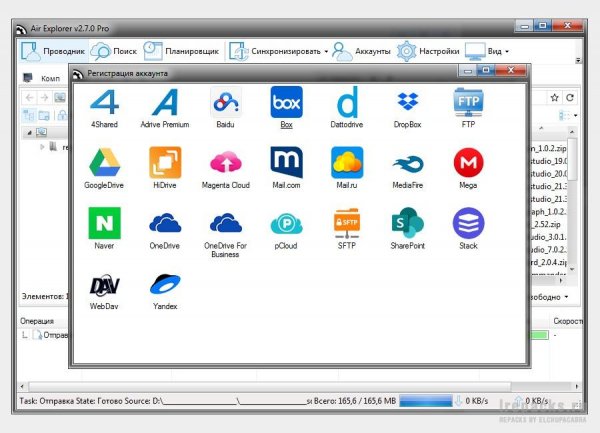
Task: Select the SharePoint service
Action: coord(408,229)
